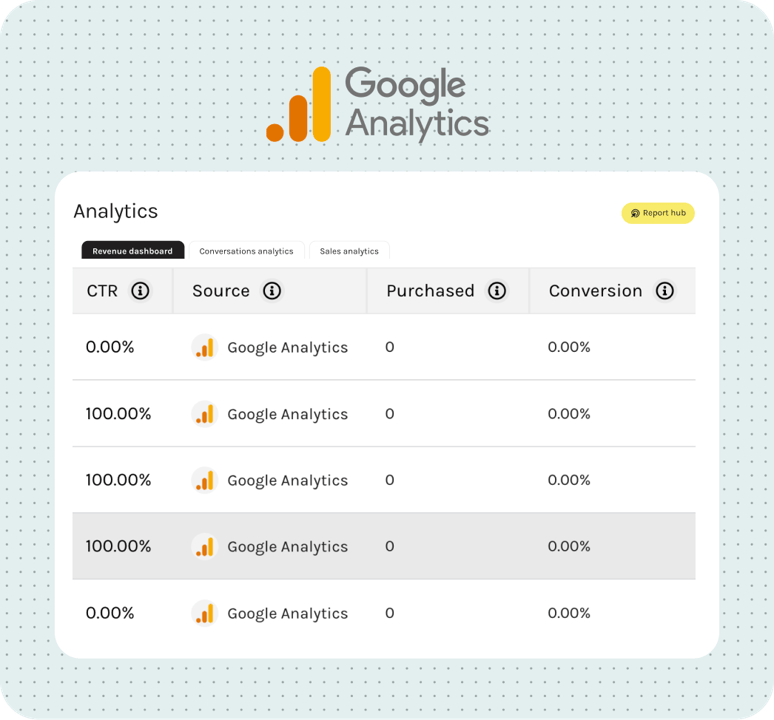Open the Report hub button

coord(658,213)
